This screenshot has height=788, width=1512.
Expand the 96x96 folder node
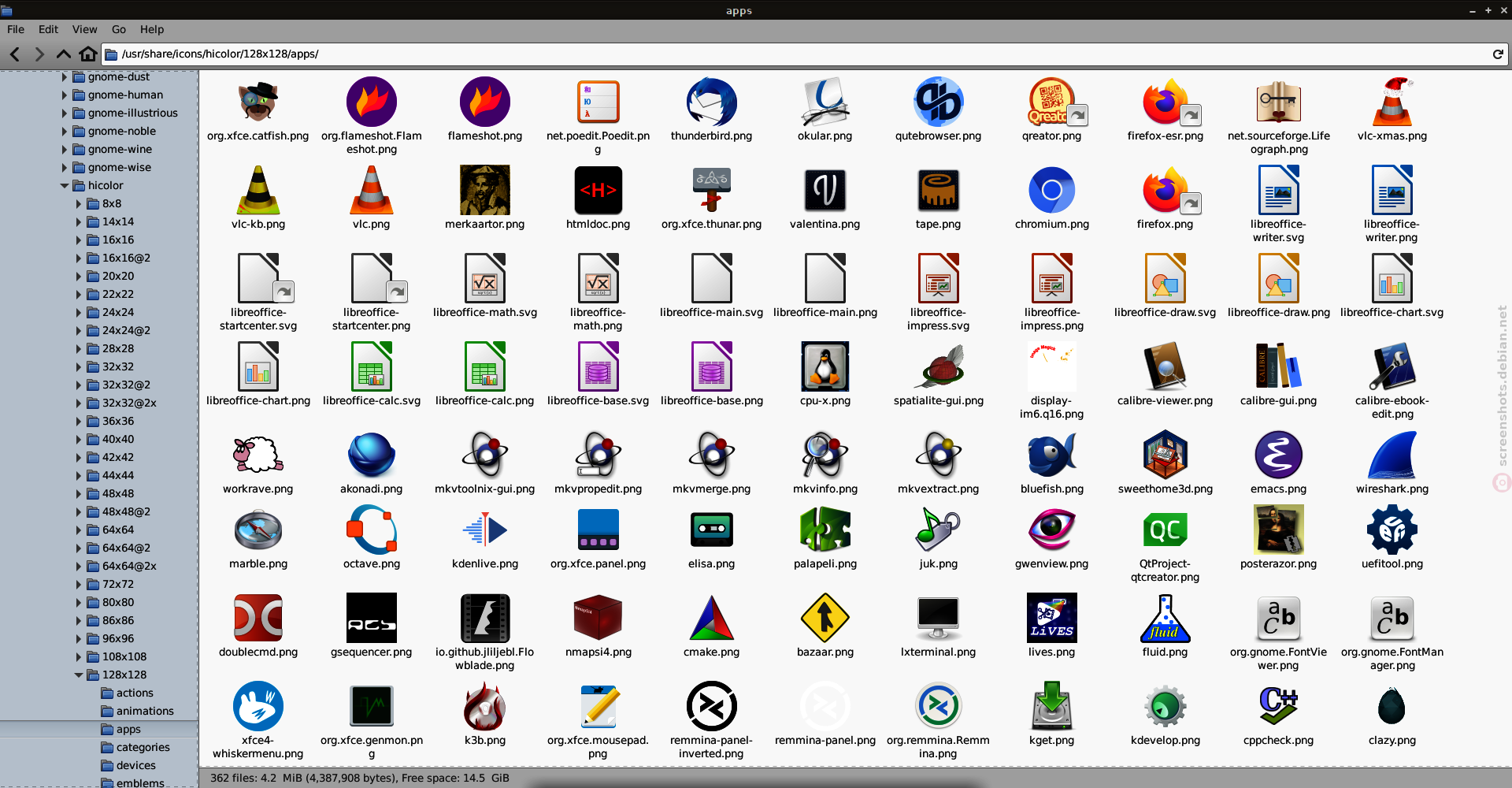(79, 639)
